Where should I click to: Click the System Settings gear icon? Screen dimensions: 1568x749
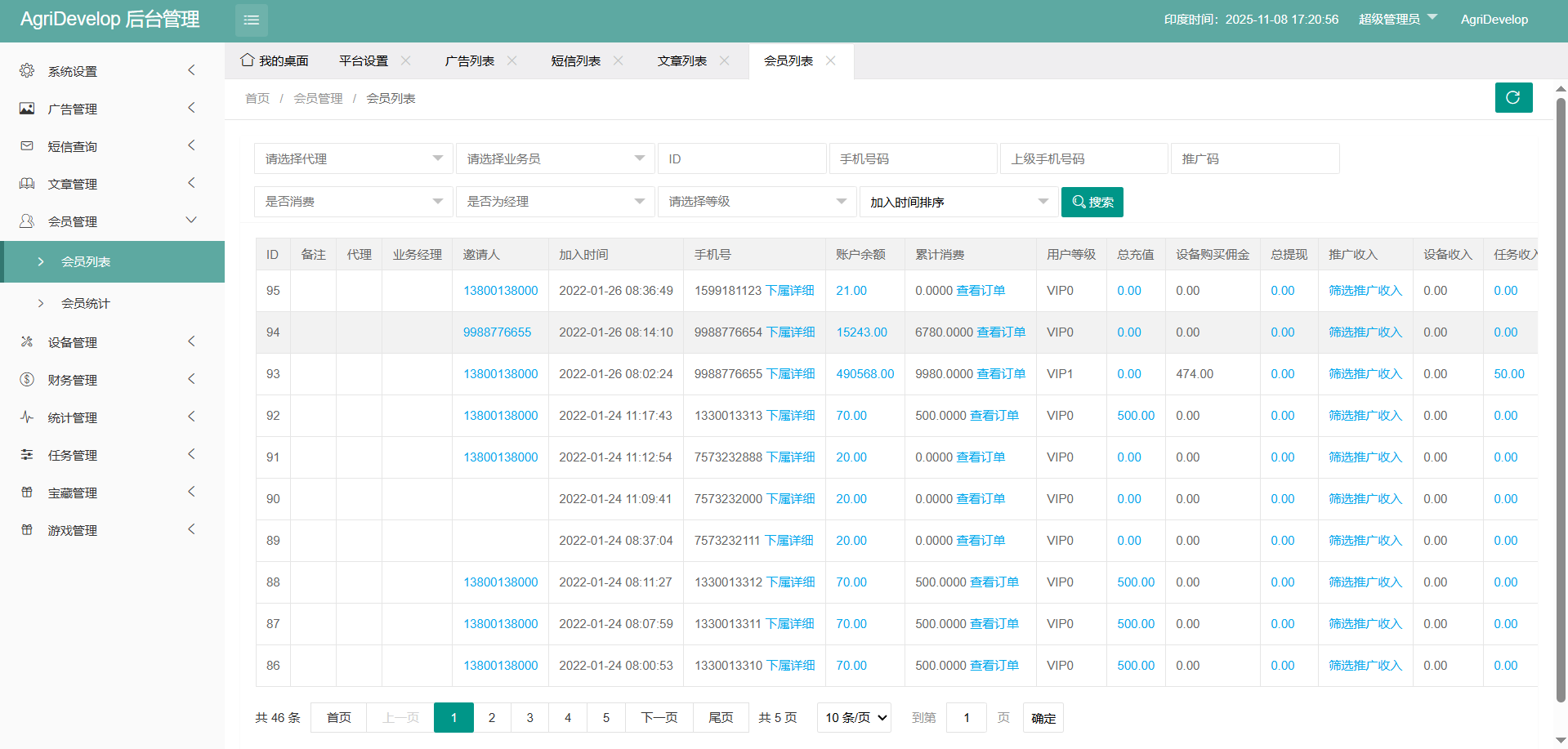(x=27, y=71)
